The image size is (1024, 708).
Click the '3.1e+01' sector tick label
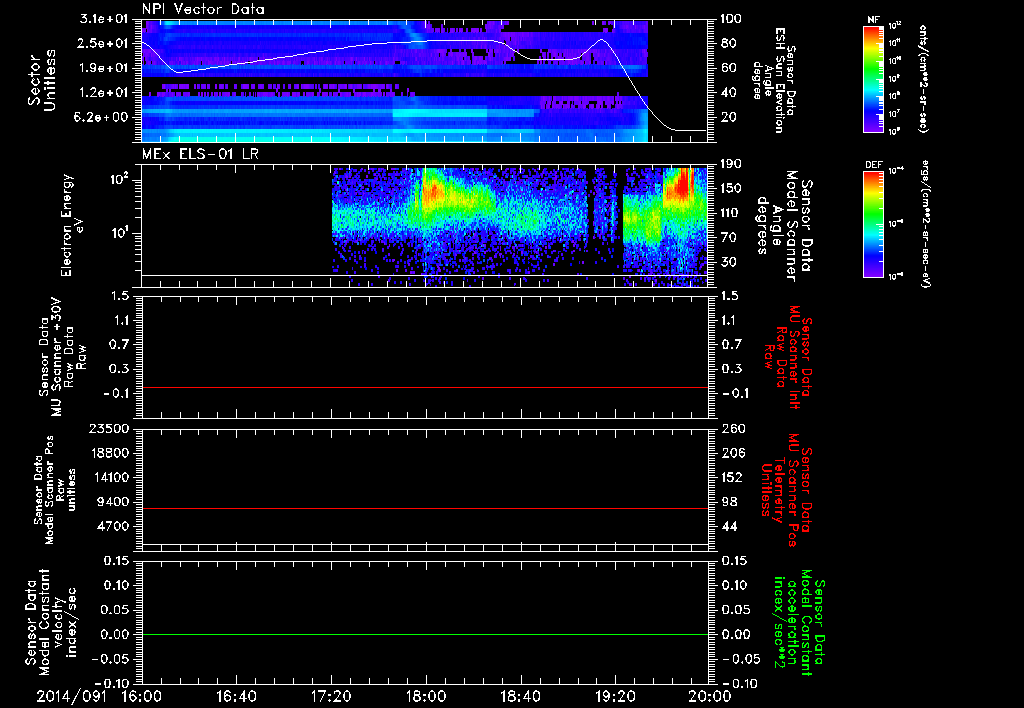pyautogui.click(x=104, y=19)
